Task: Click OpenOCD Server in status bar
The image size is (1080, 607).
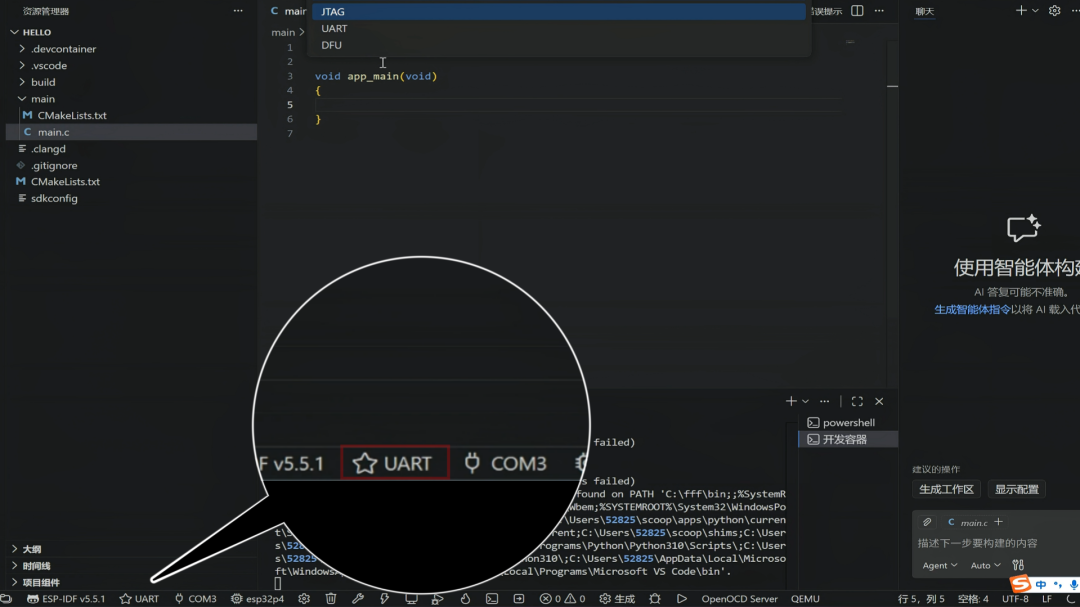Action: 739,599
